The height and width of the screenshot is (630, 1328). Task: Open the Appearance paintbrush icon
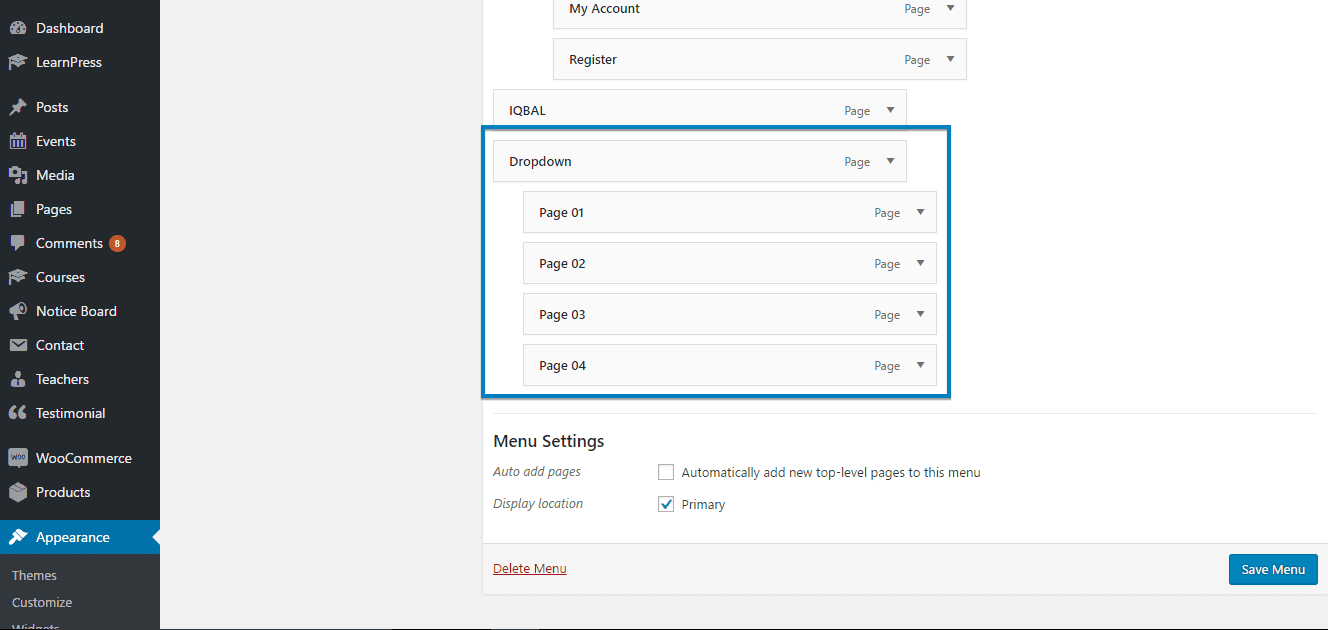(20, 537)
